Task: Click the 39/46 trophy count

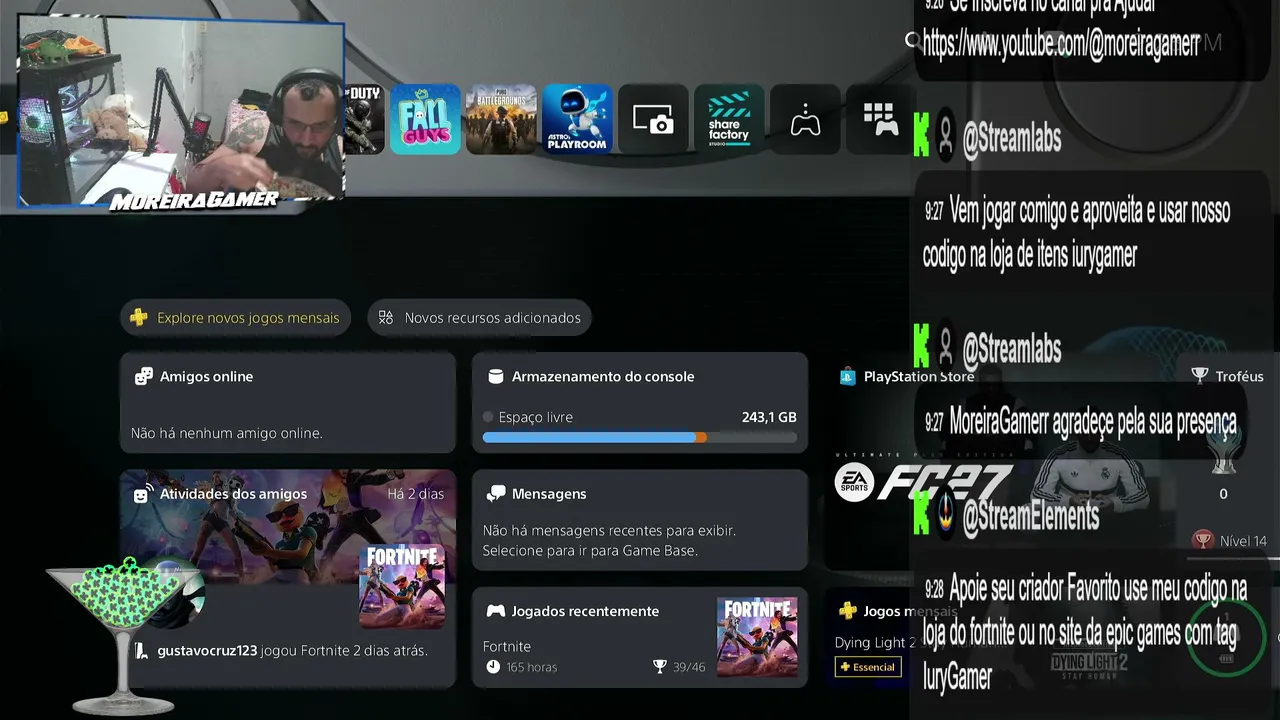Action: (x=689, y=667)
